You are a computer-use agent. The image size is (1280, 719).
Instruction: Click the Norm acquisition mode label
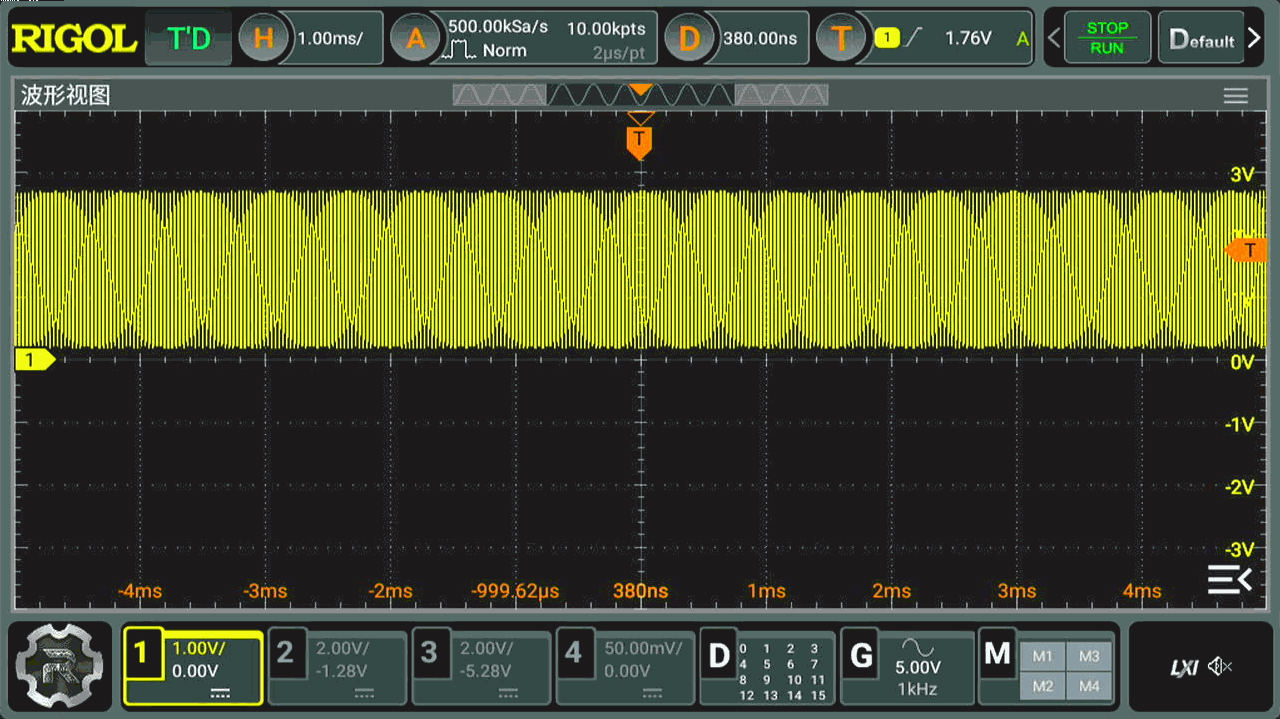(504, 51)
